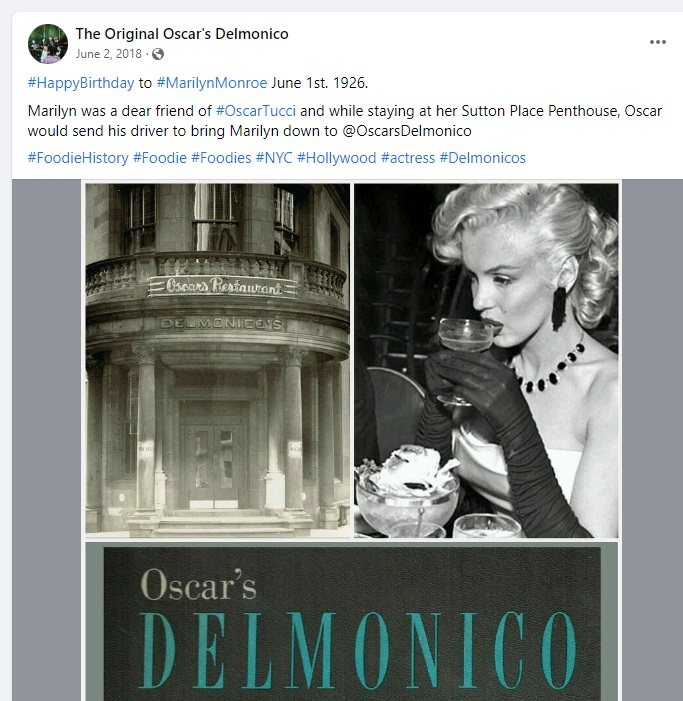The width and height of the screenshot is (683, 701).
Task: Follow the #MarilynMonroe hashtag
Action: 212,83
